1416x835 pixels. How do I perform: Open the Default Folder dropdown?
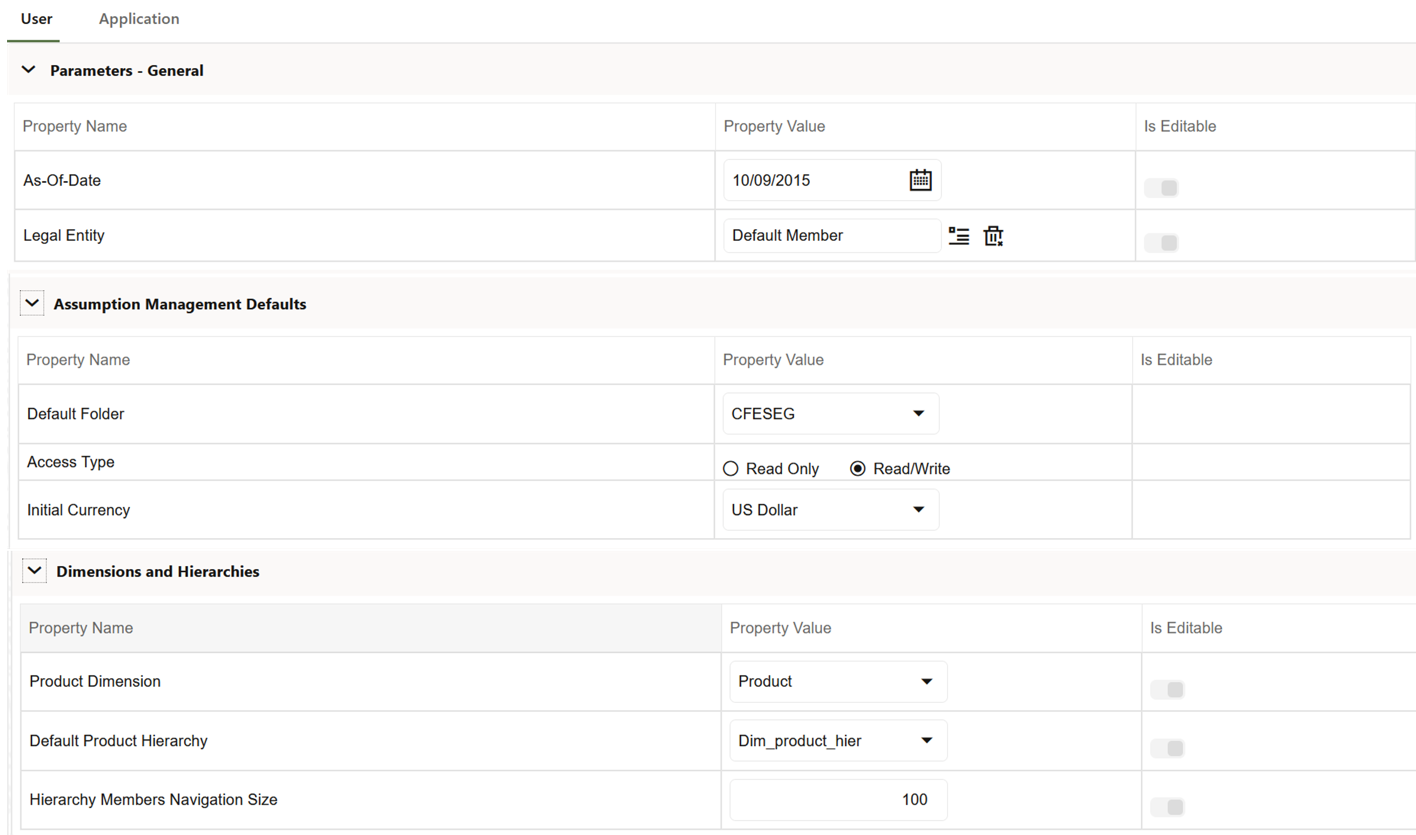point(918,413)
